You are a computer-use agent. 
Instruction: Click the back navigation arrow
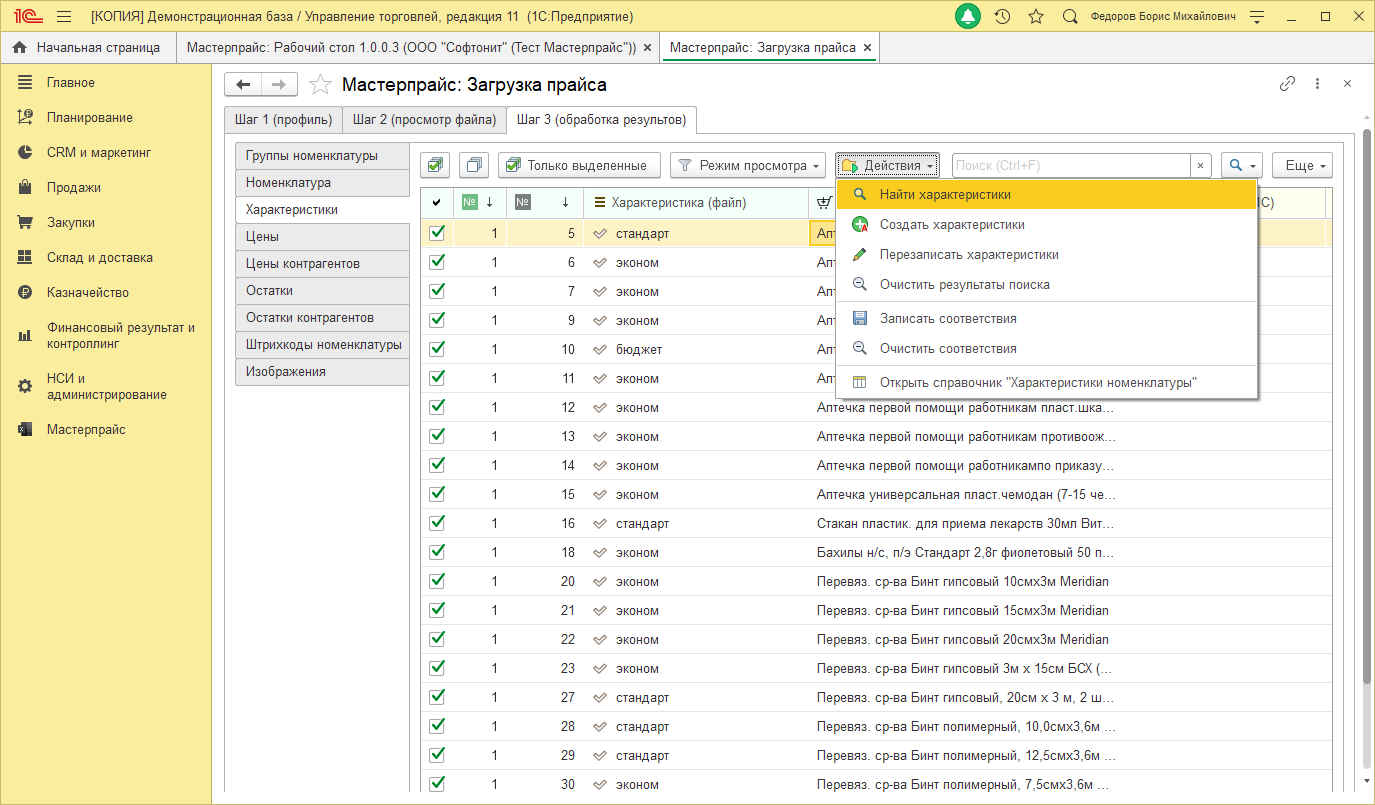(x=243, y=85)
